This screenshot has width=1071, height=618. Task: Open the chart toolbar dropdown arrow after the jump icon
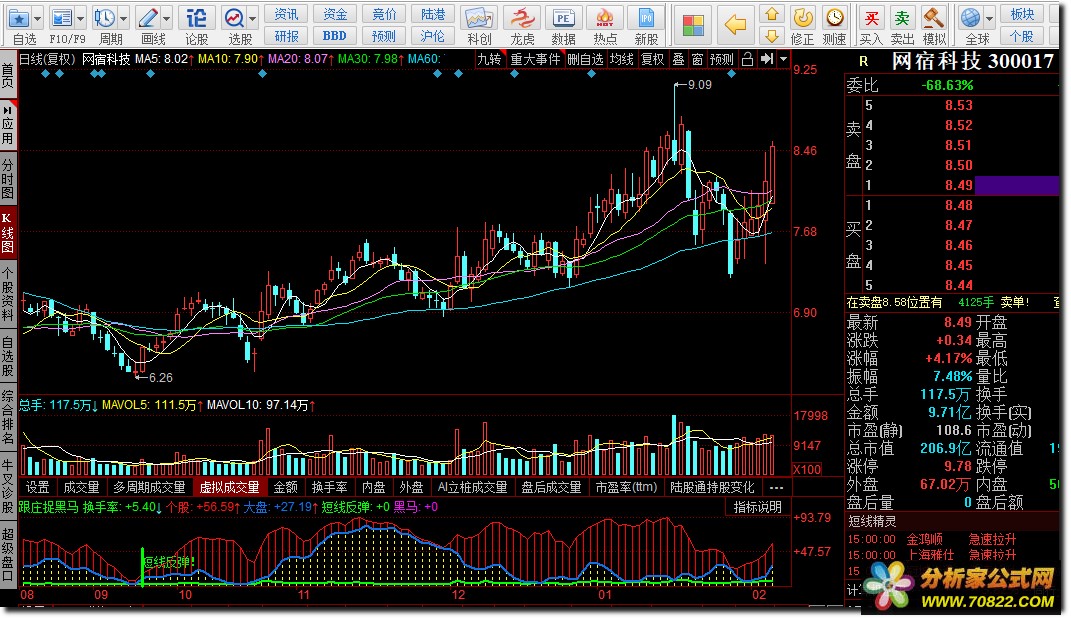pos(783,59)
